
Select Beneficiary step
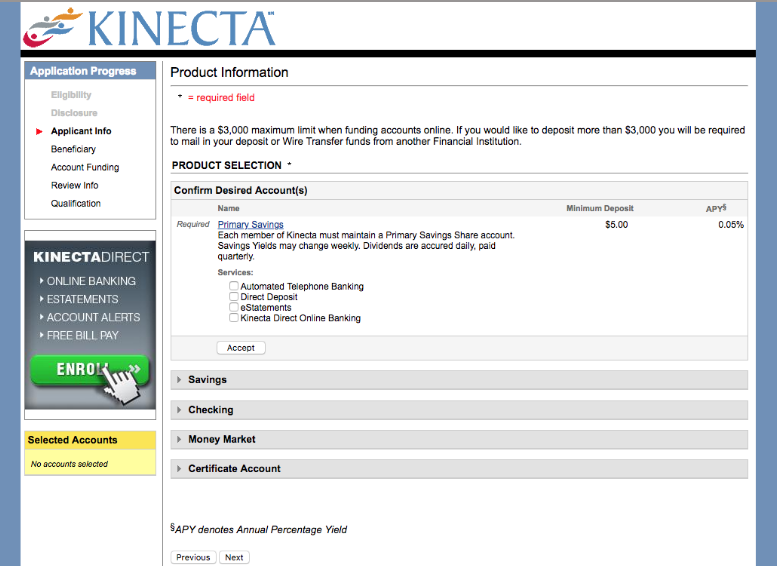point(73,149)
